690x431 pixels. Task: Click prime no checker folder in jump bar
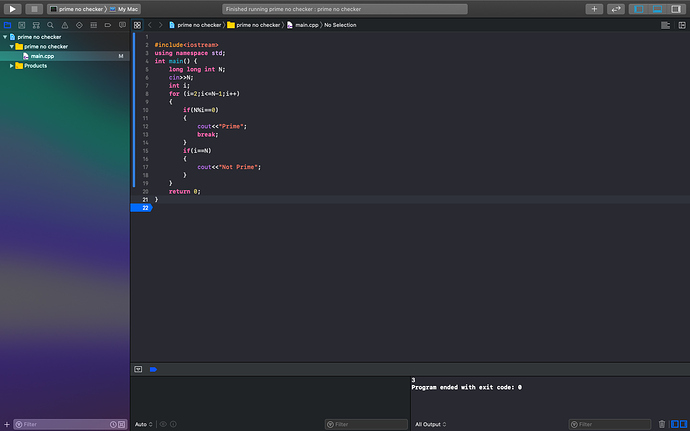click(x=253, y=25)
